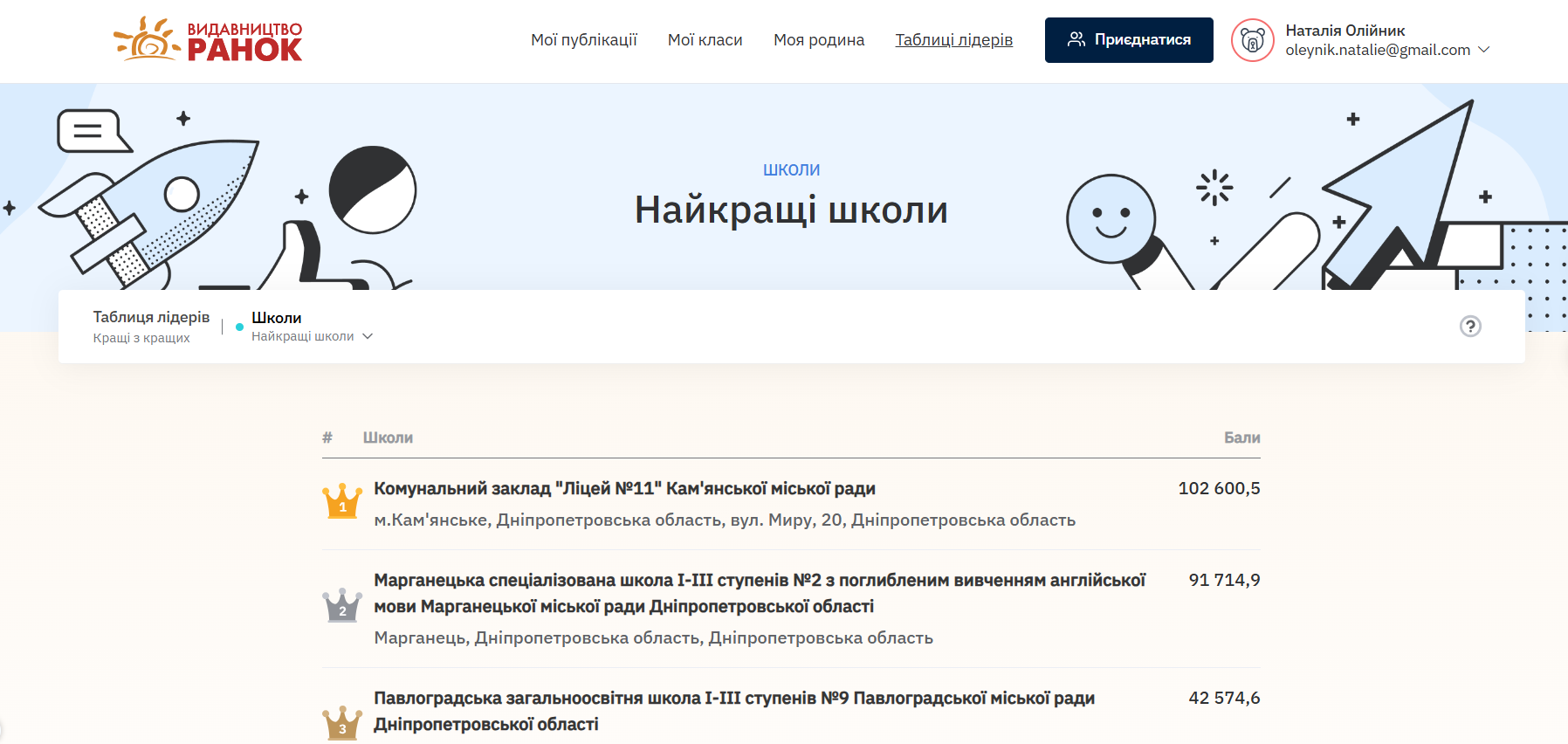The width and height of the screenshot is (1568, 744).
Task: Click the Бали column header
Action: point(1241,437)
